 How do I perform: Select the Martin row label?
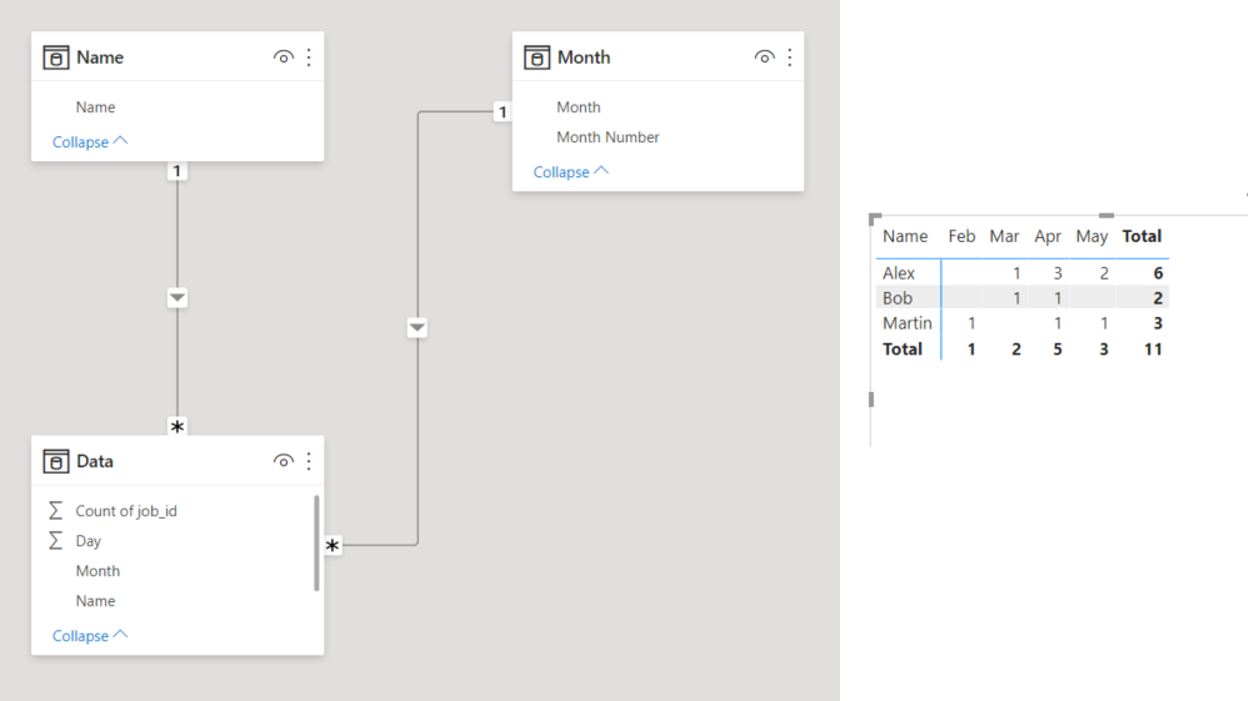(907, 323)
